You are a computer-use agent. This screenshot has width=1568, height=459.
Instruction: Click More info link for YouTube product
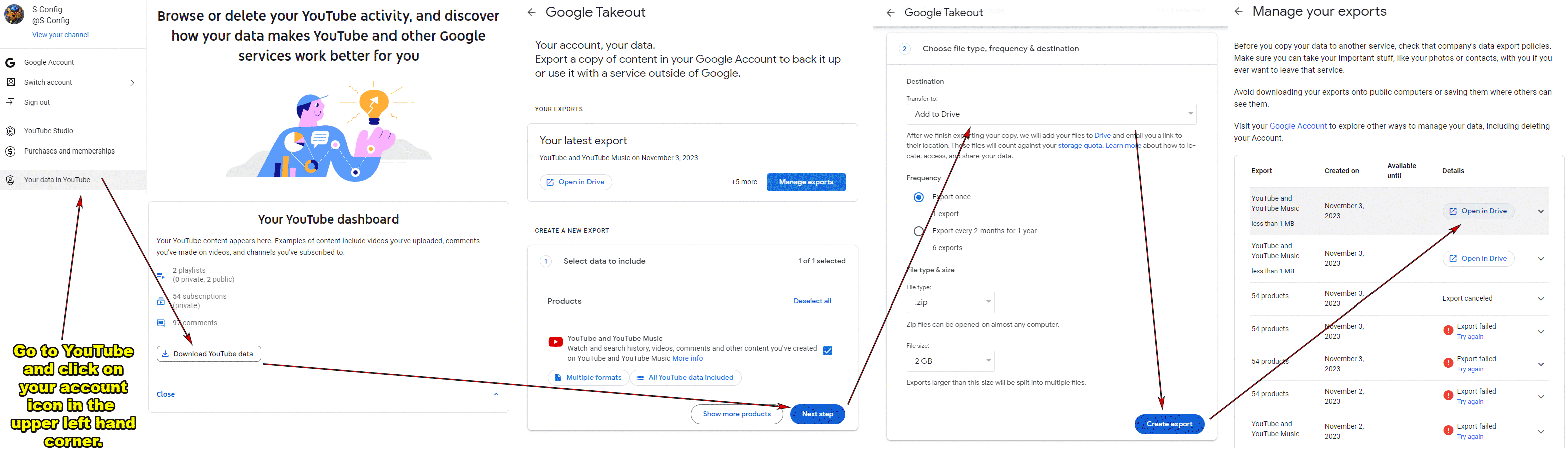click(x=687, y=359)
